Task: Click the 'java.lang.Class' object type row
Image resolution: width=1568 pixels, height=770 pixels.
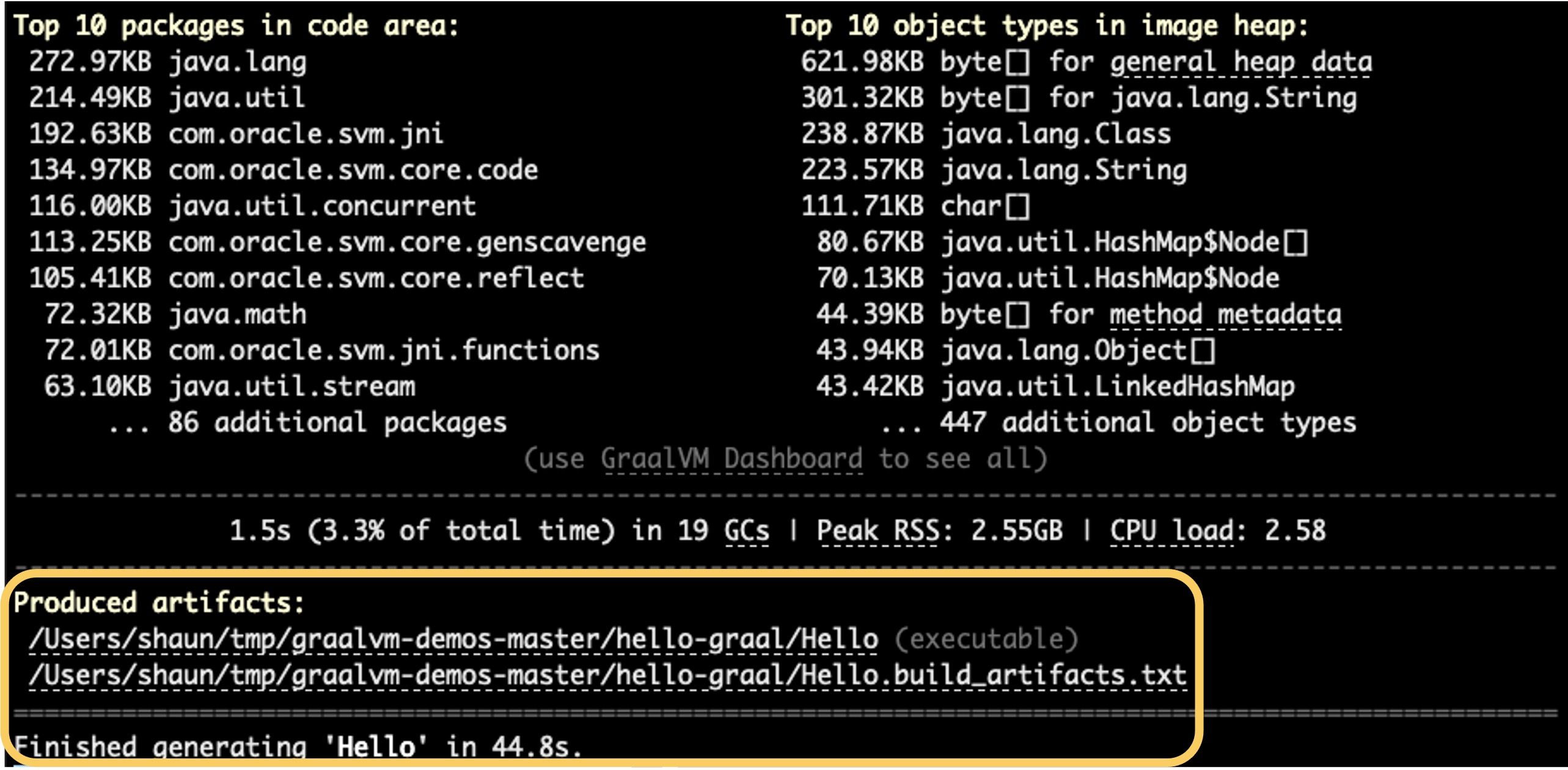Action: click(x=1055, y=134)
